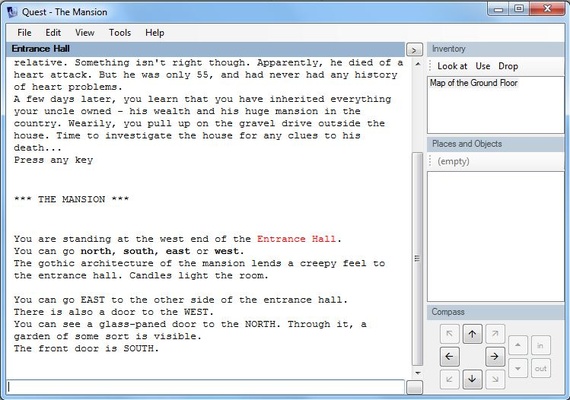Click the southeast compass arrow
The height and width of the screenshot is (400, 570).
[x=495, y=379]
